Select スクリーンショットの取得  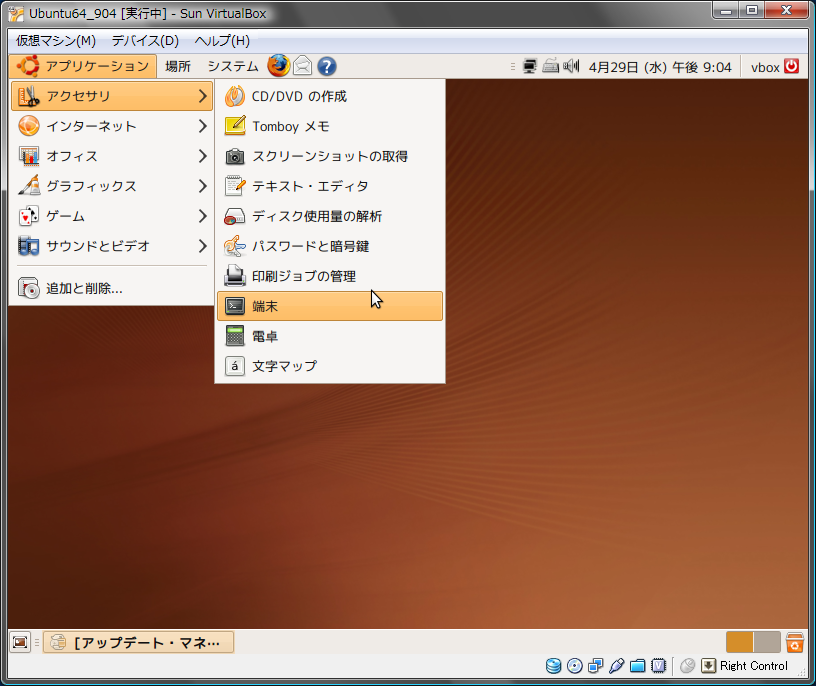[x=330, y=156]
